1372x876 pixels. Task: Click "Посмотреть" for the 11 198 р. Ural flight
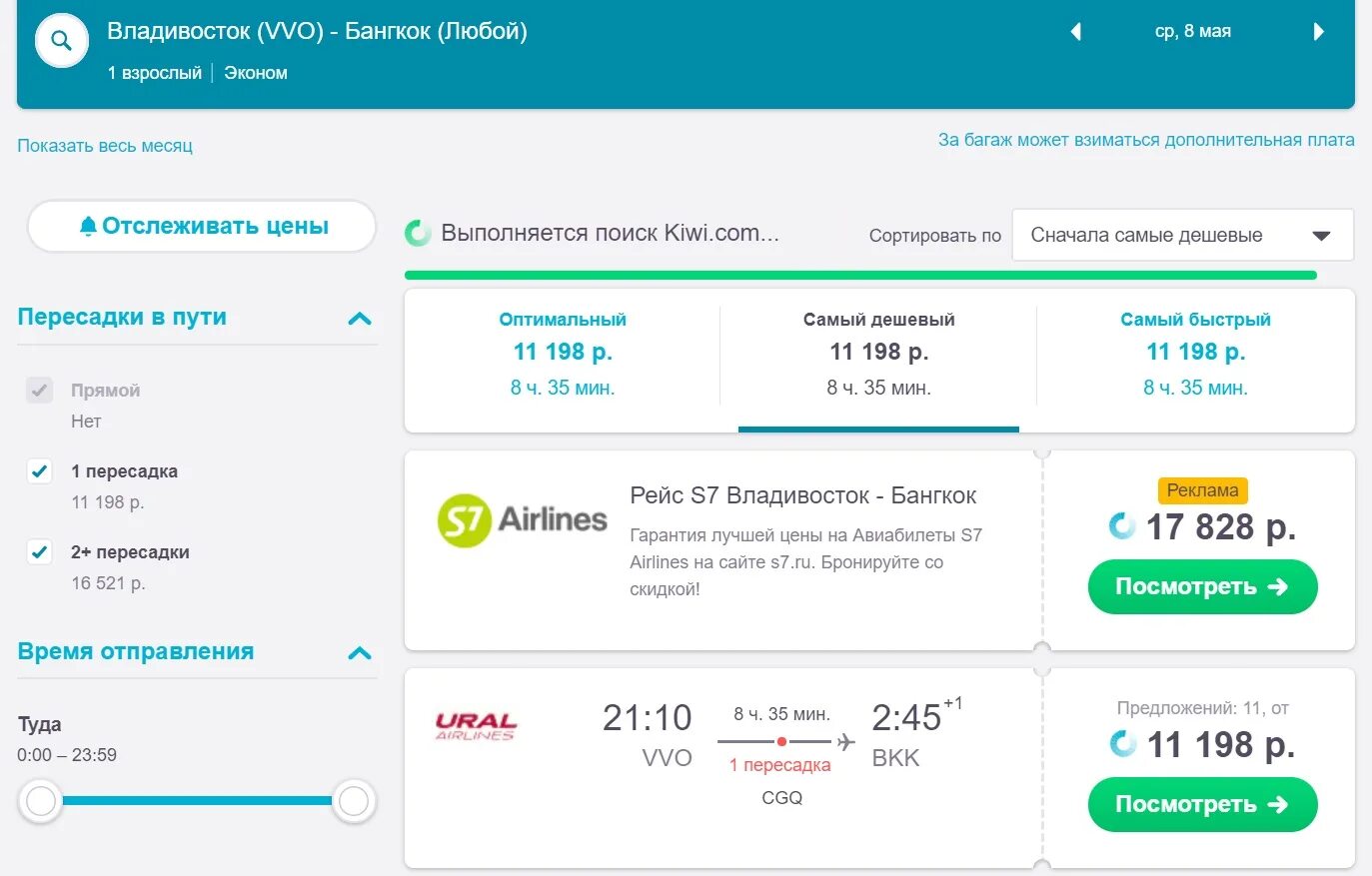click(1202, 805)
